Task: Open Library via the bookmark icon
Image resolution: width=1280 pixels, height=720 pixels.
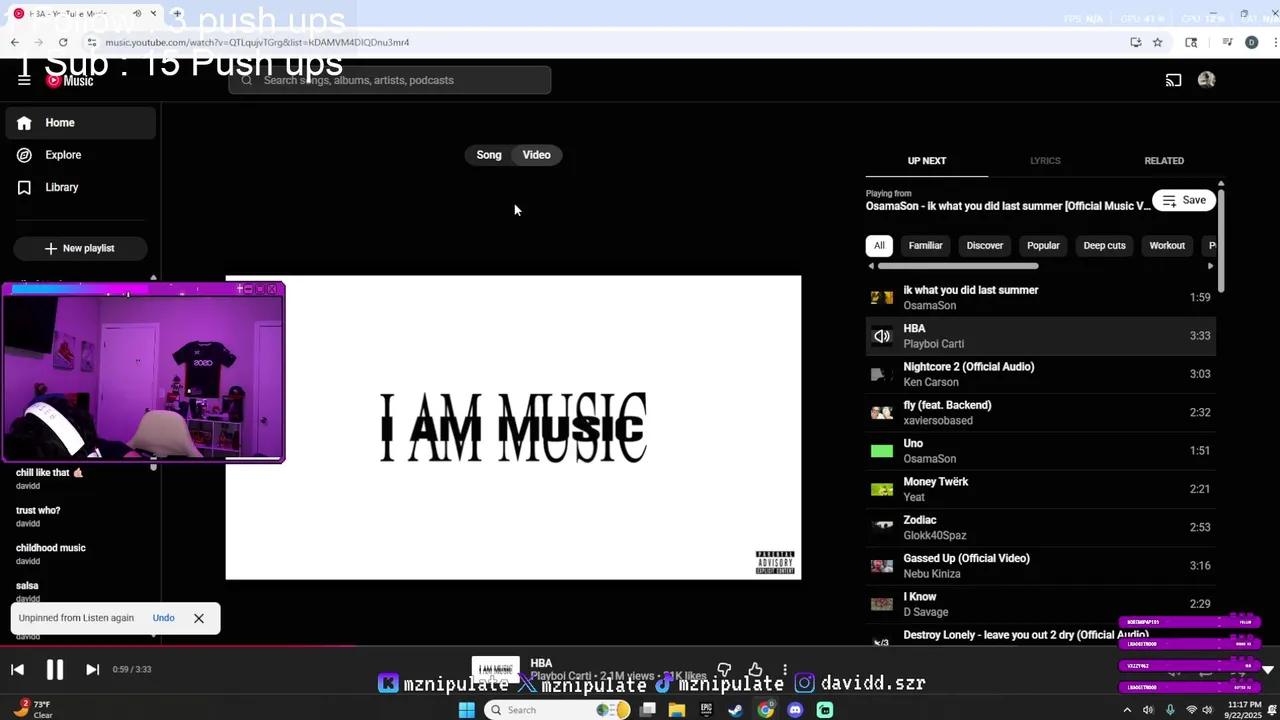Action: pos(24,187)
